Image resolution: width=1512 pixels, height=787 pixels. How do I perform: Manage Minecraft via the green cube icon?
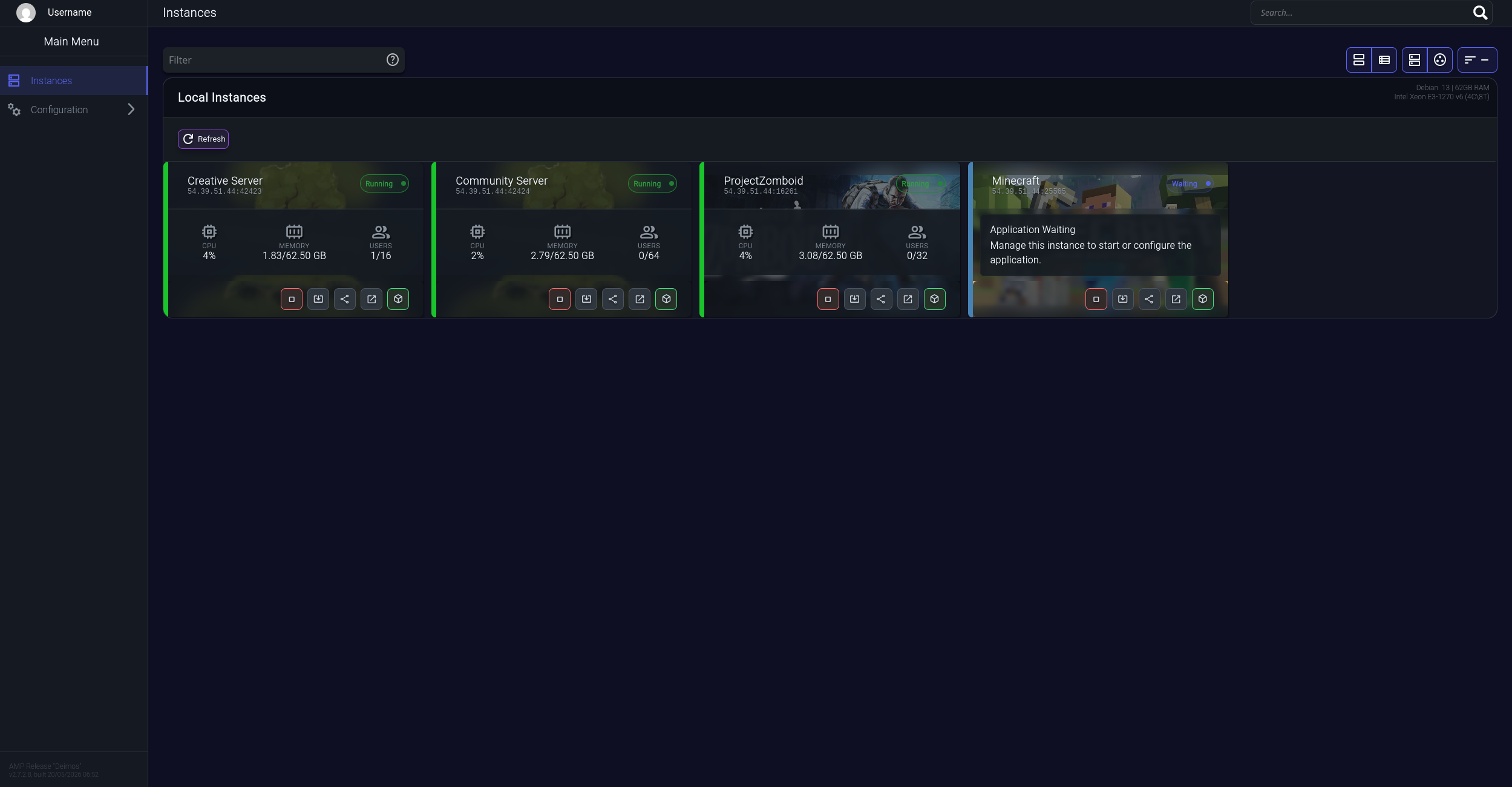coord(1203,299)
